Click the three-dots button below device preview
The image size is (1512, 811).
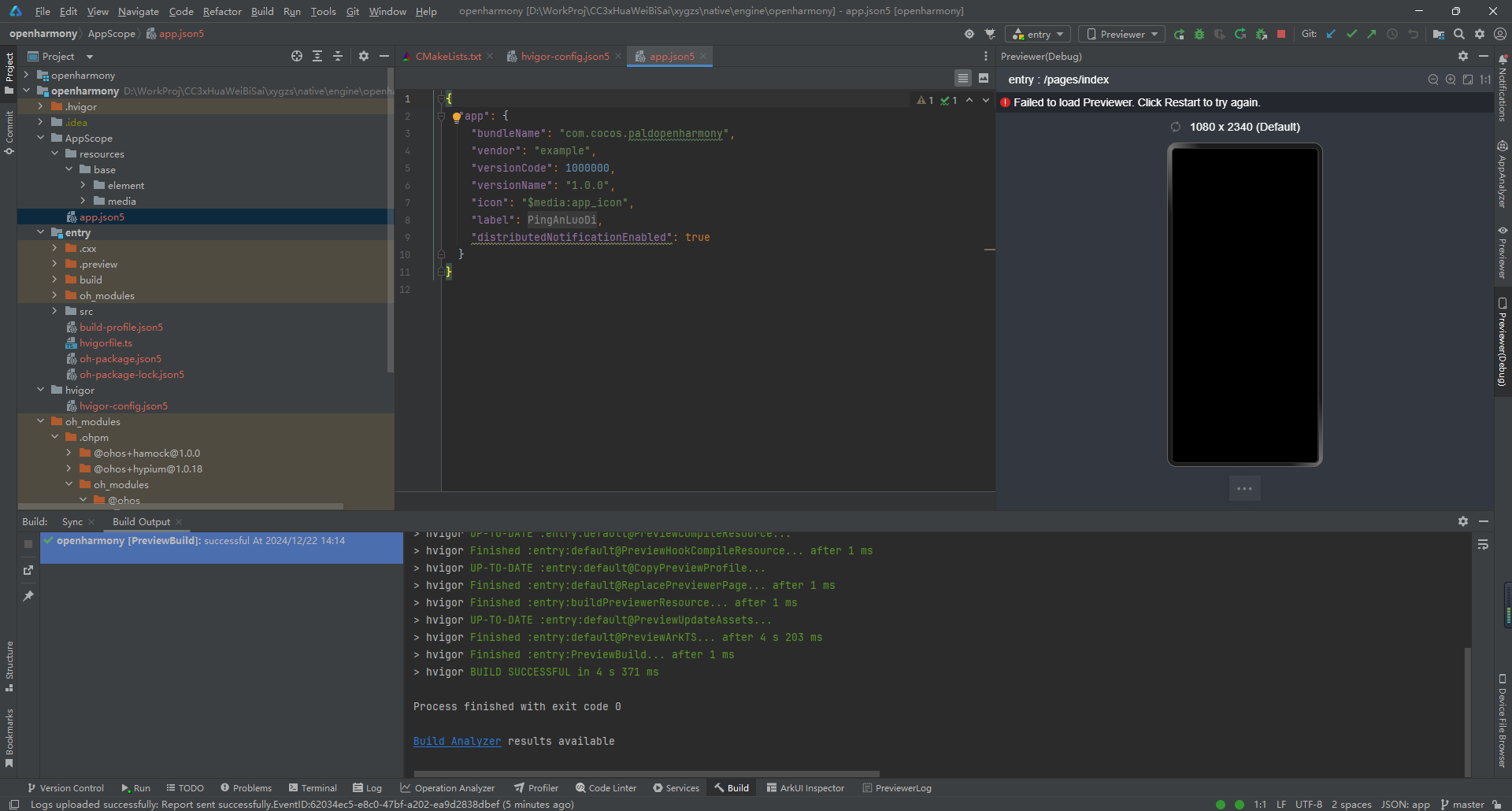click(x=1244, y=488)
